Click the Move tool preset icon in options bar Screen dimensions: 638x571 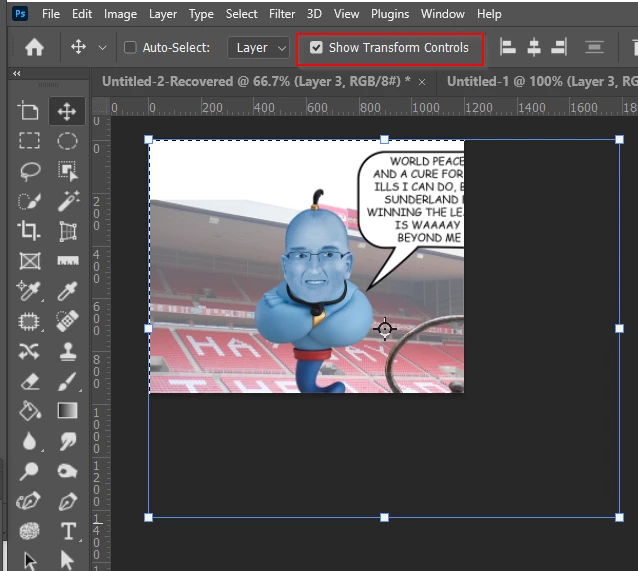pyautogui.click(x=78, y=47)
